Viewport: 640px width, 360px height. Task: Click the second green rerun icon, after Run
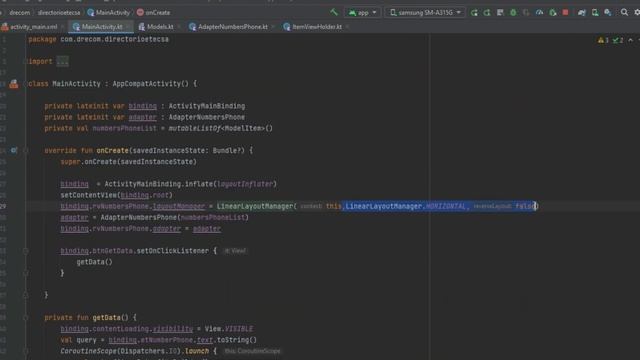tap(487, 13)
